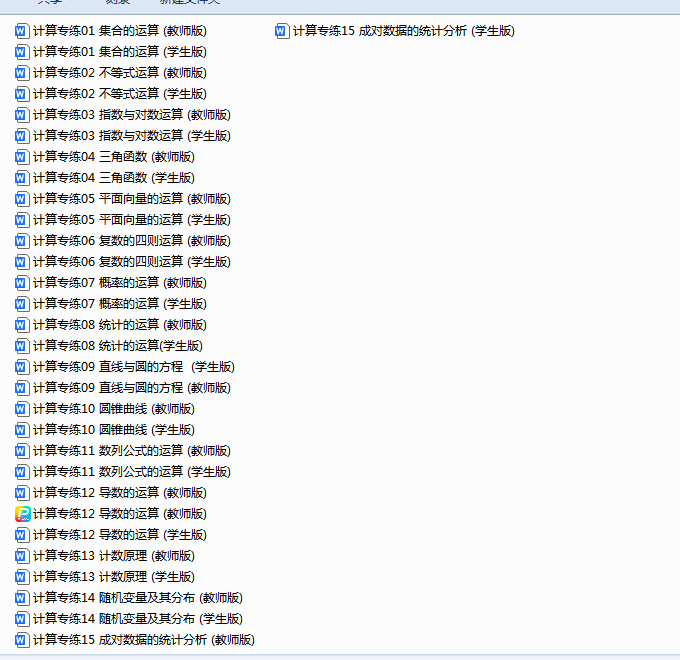Click Word icon of 计算专练03 指数与对数运算 (学生版)
Image resolution: width=680 pixels, height=660 pixels.
23,136
